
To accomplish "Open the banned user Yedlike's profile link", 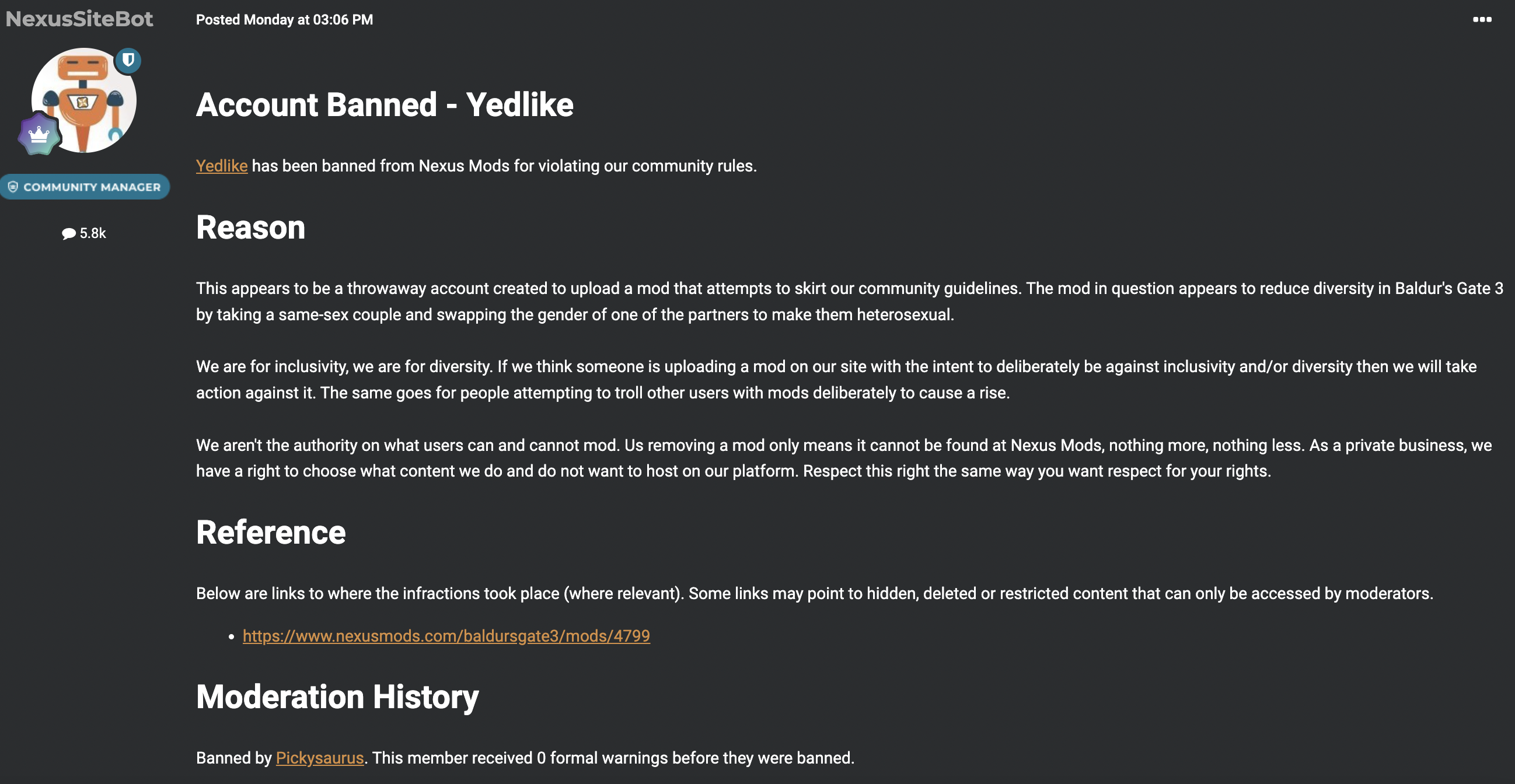I will tap(221, 166).
